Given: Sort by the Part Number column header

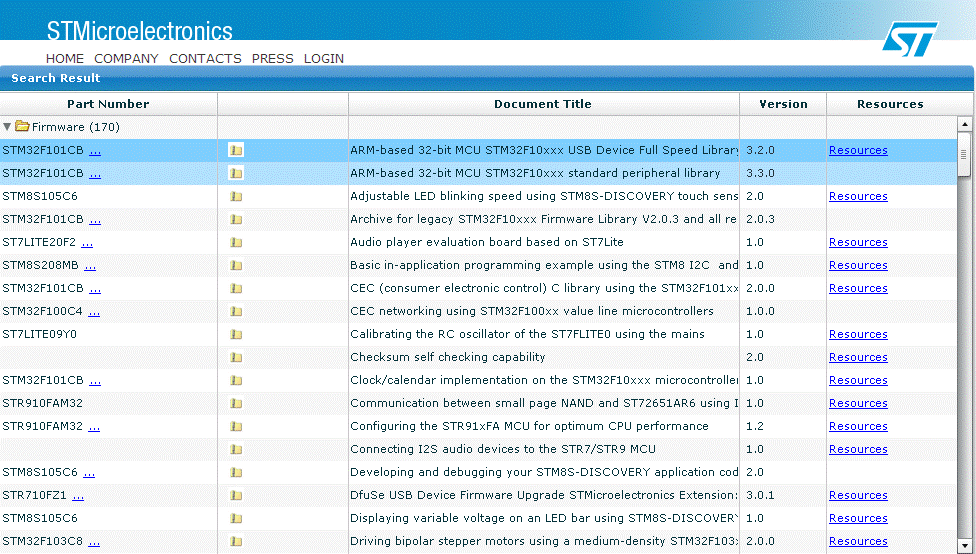Looking at the screenshot, I should (108, 104).
